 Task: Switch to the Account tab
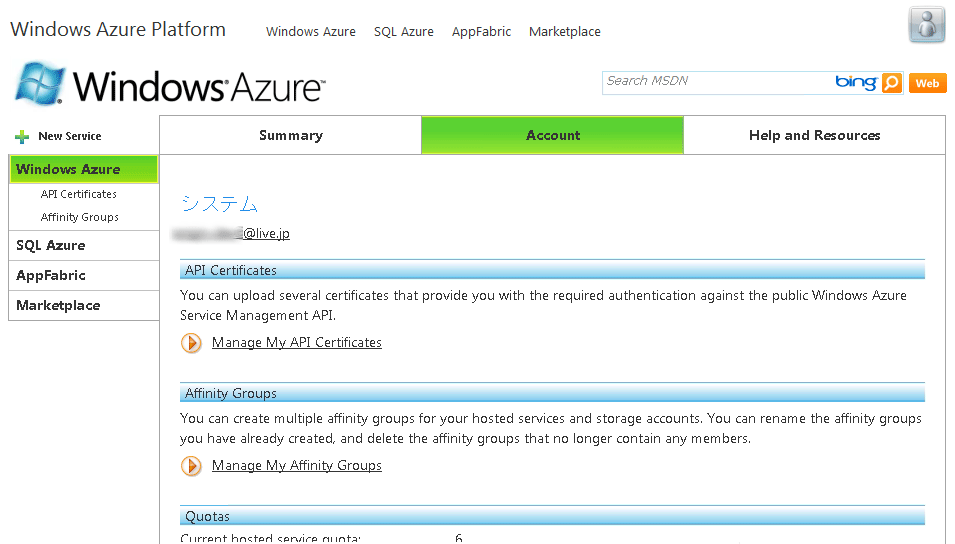coord(552,135)
